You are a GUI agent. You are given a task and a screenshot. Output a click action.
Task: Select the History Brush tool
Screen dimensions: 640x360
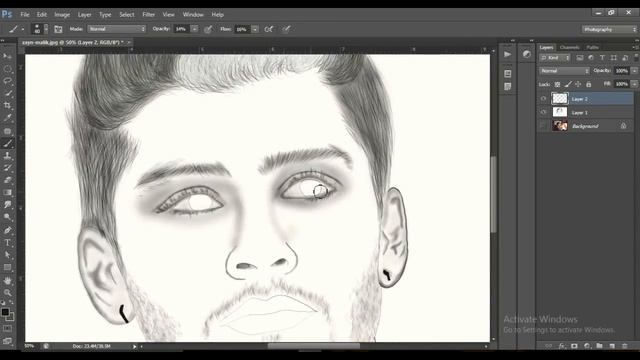click(7, 168)
